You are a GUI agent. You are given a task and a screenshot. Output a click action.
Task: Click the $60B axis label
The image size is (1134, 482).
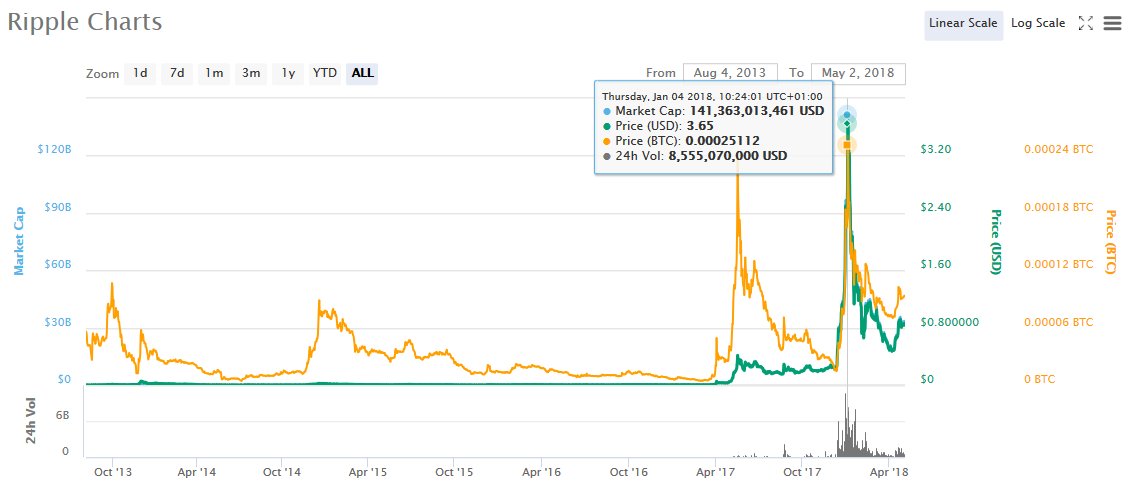coord(57,265)
